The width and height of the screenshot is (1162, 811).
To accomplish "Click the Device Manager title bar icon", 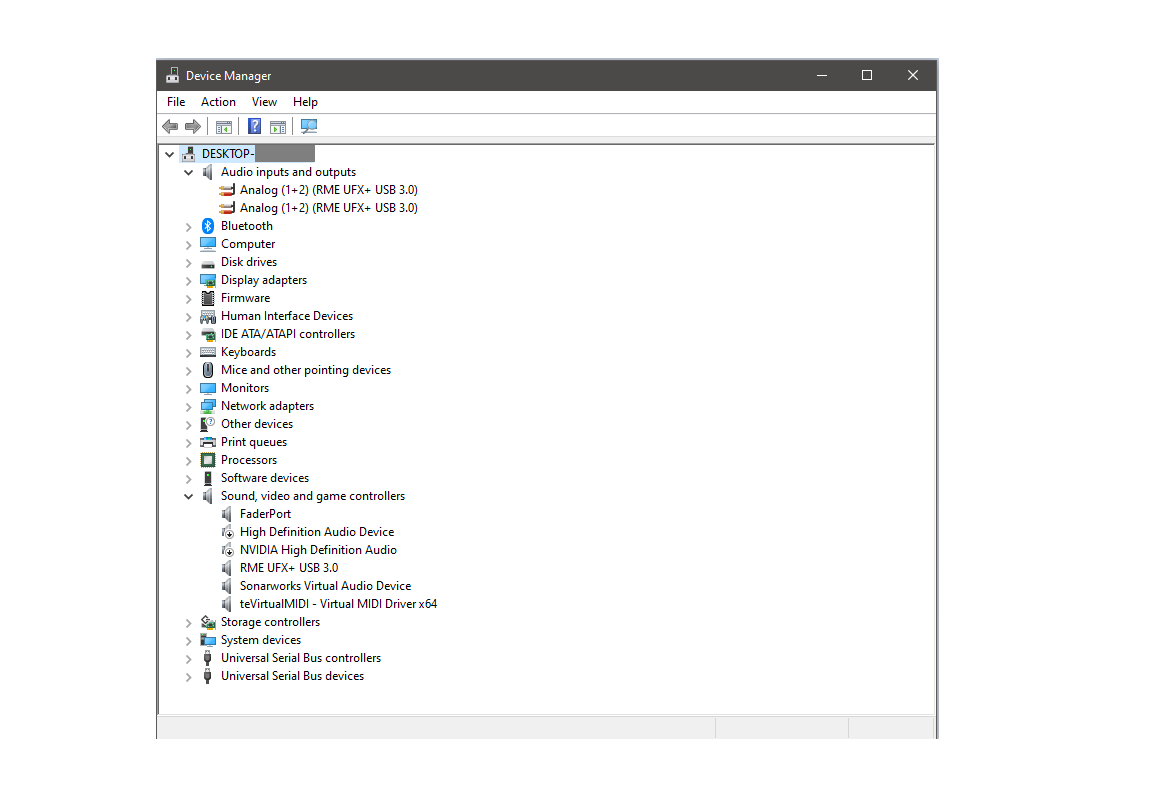I will (173, 75).
